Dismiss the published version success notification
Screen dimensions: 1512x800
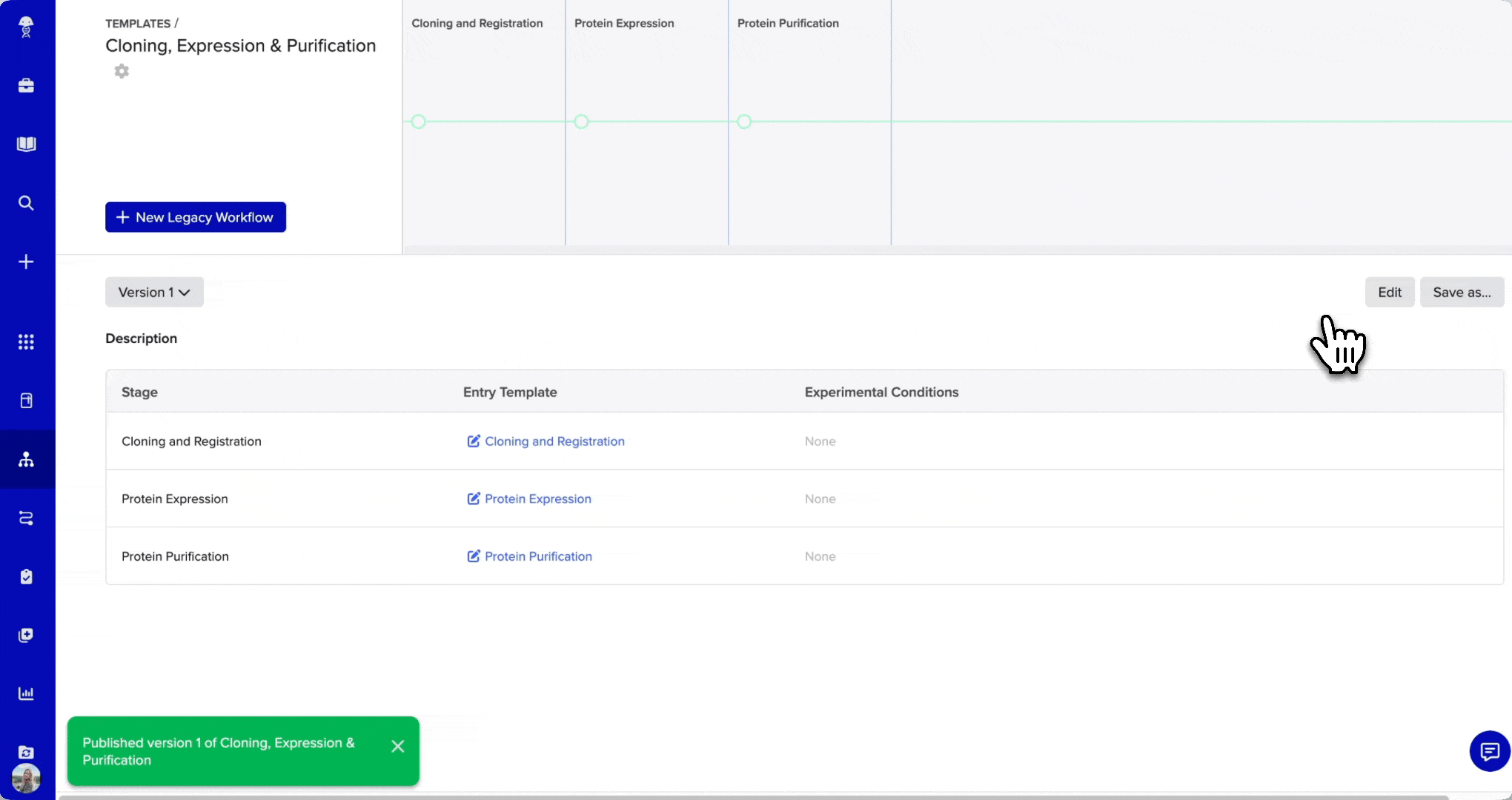click(398, 746)
